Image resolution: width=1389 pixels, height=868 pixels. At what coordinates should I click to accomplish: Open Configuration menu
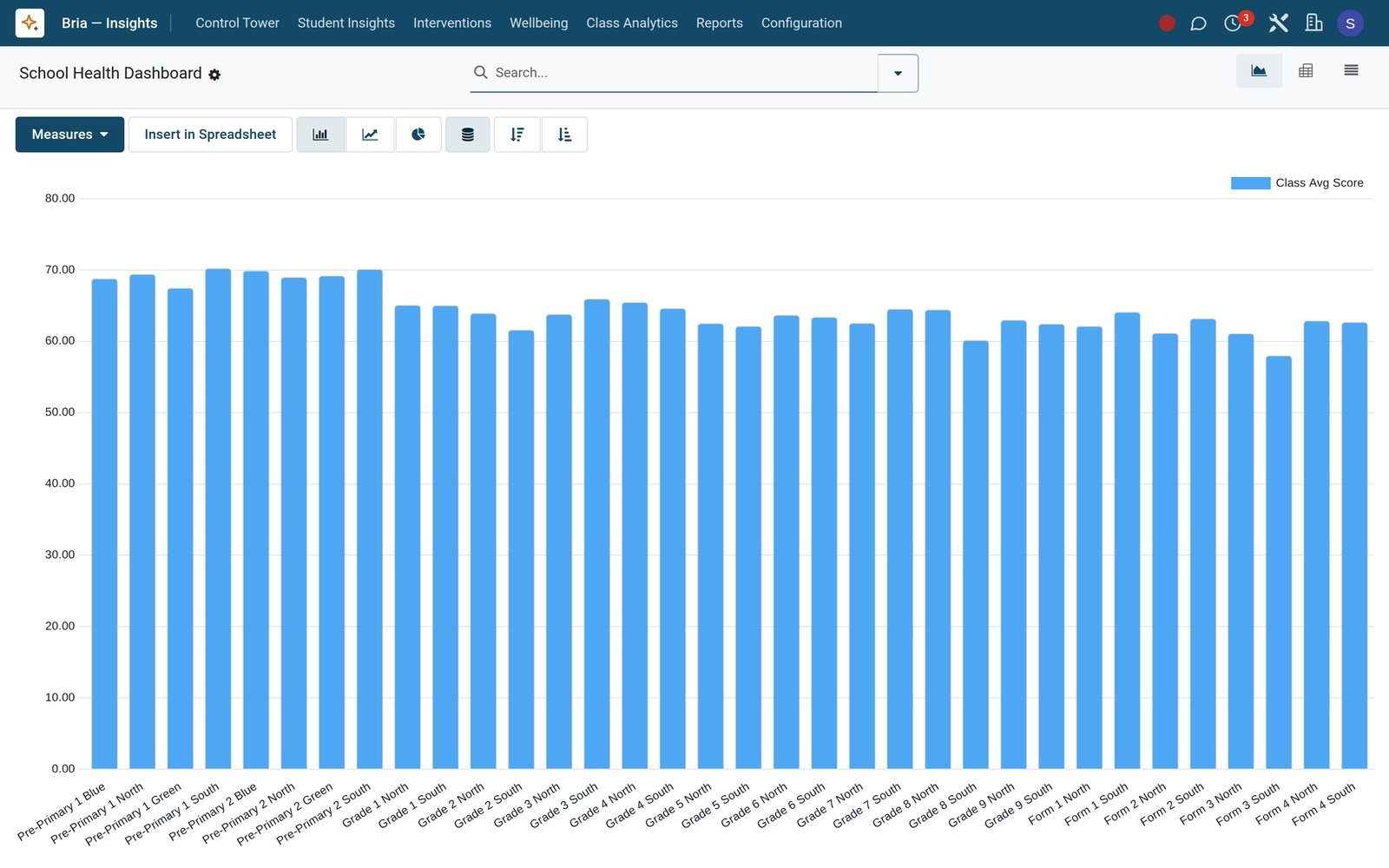pyautogui.click(x=801, y=23)
